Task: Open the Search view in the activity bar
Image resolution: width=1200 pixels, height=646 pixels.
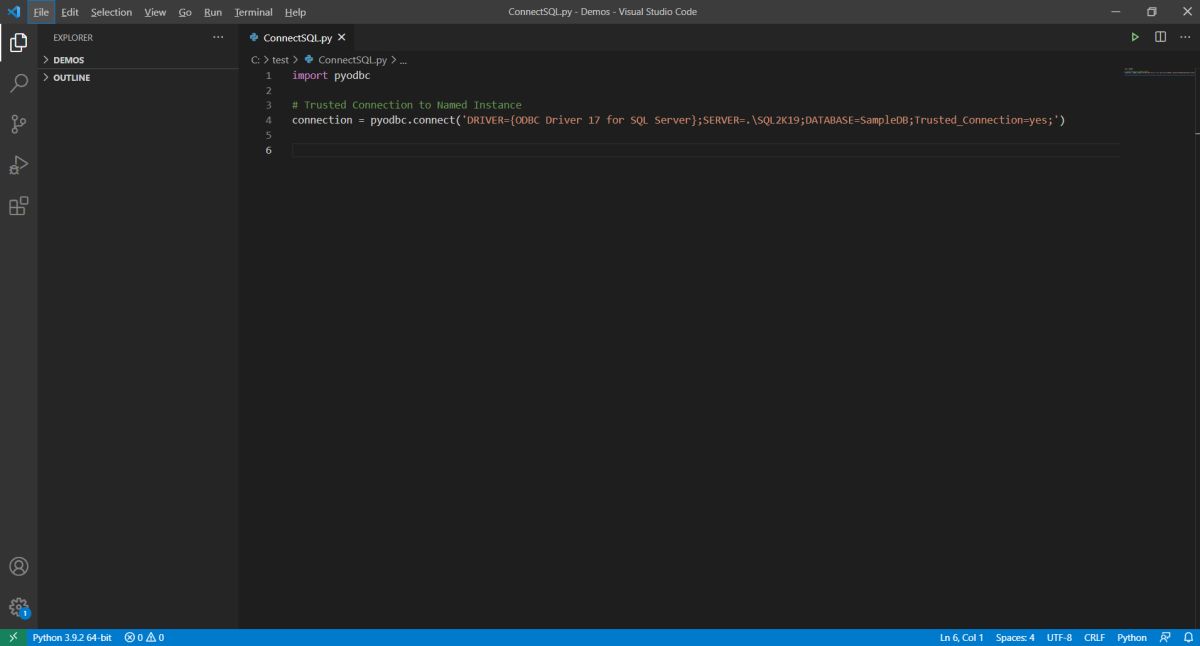Action: (18, 82)
